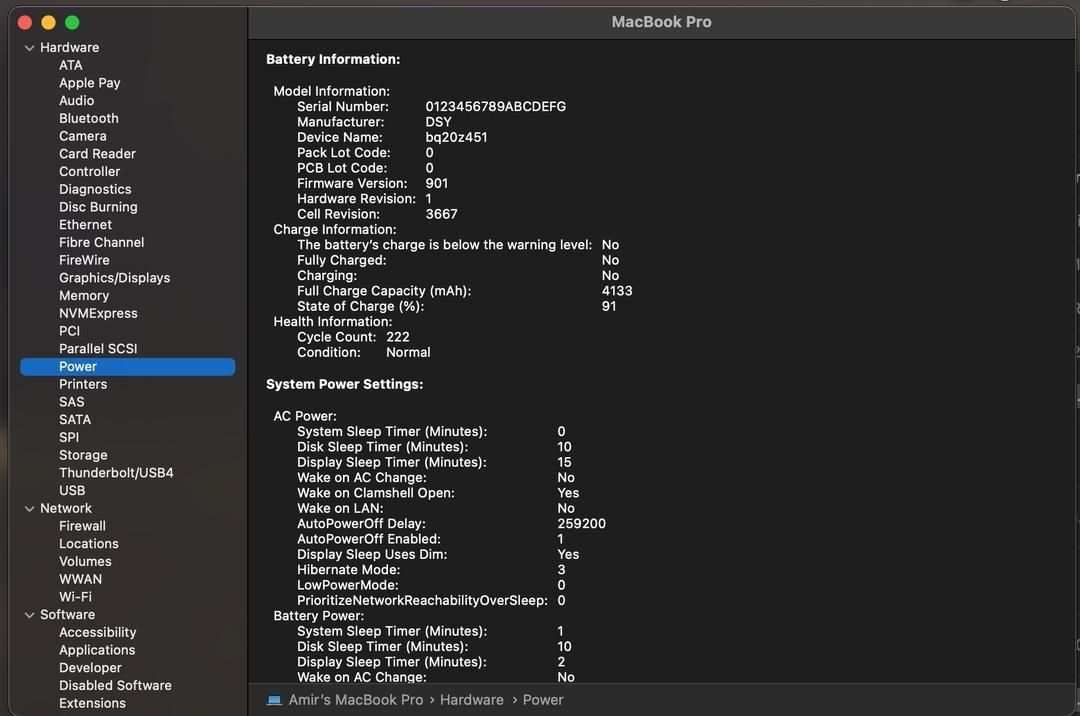Image resolution: width=1080 pixels, height=716 pixels.
Task: Open the NVMExpress entry
Action: (98, 313)
